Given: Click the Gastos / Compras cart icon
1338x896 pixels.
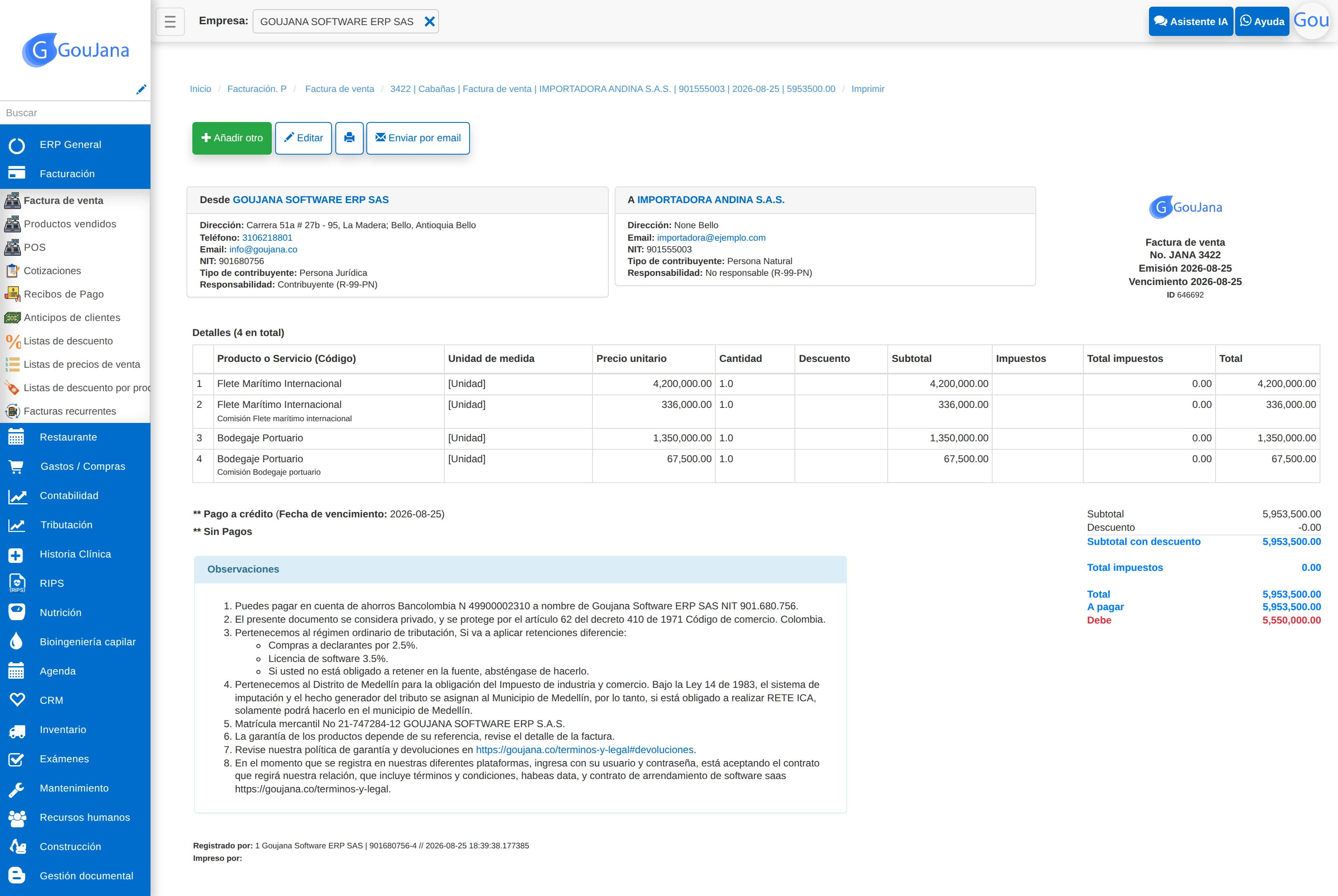Looking at the screenshot, I should point(16,466).
